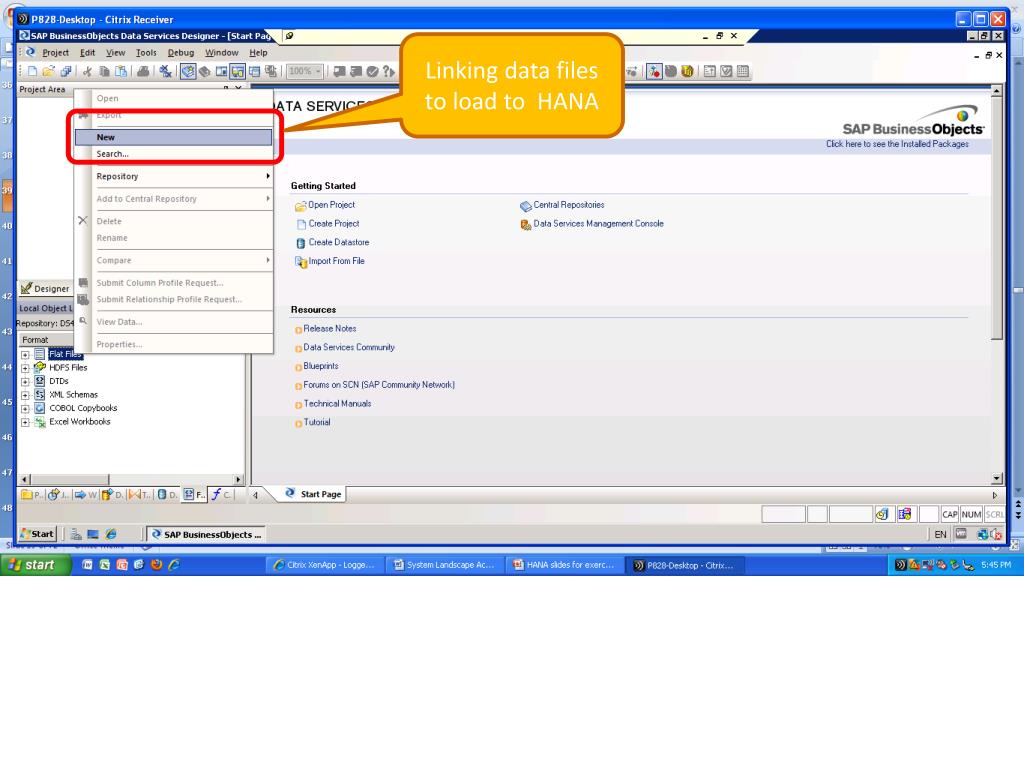Expand the Compare submenu
The image size is (1024, 768).
(174, 261)
